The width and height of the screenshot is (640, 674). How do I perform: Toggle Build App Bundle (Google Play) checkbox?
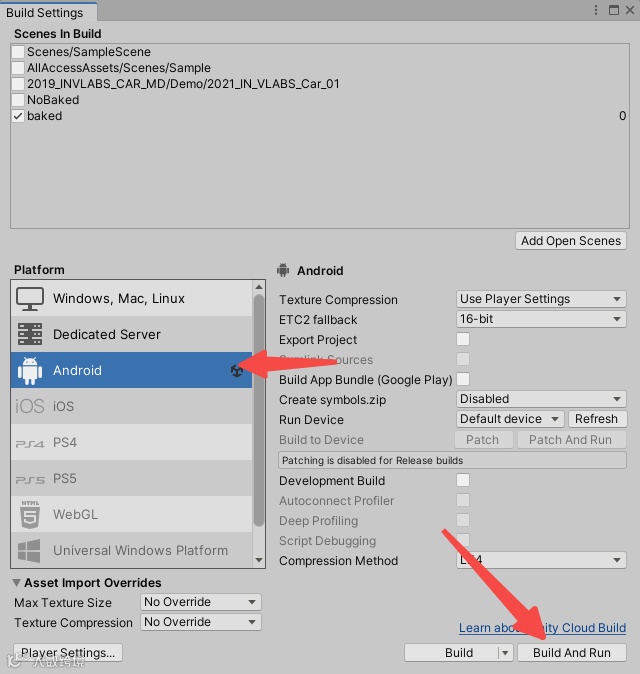pos(463,379)
